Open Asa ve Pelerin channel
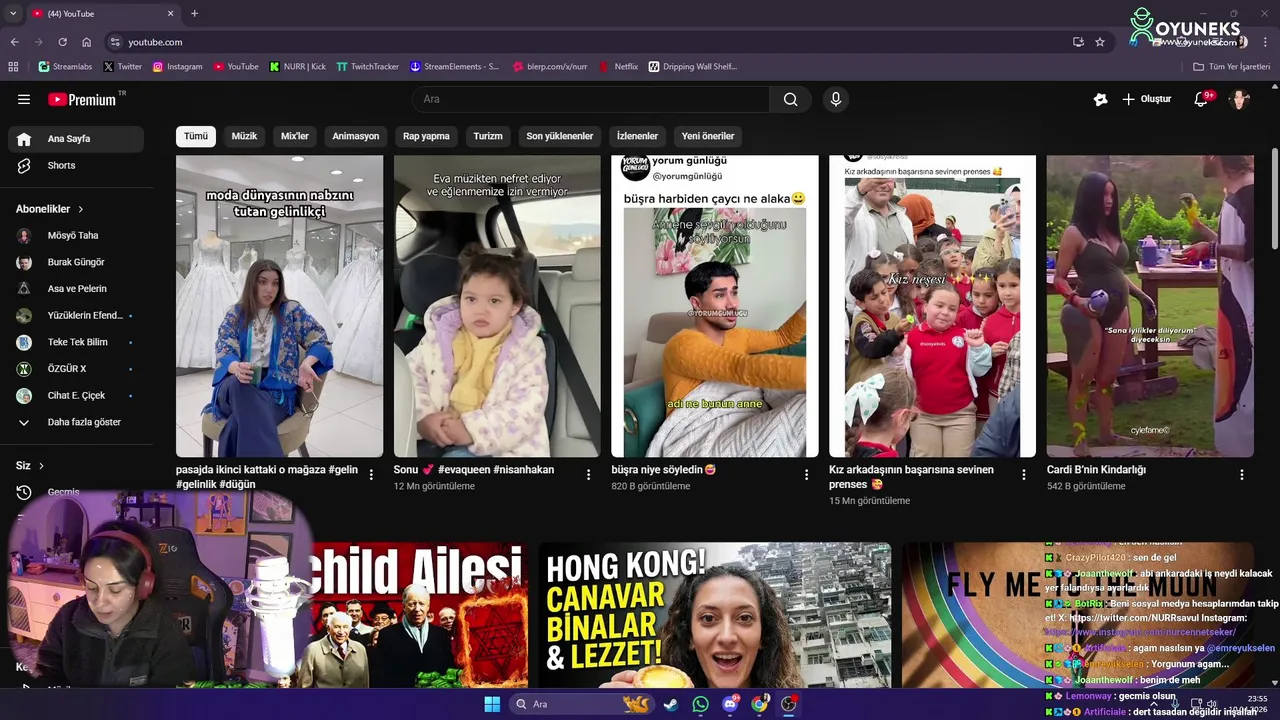Screen dimensions: 1280x720 click(76, 289)
